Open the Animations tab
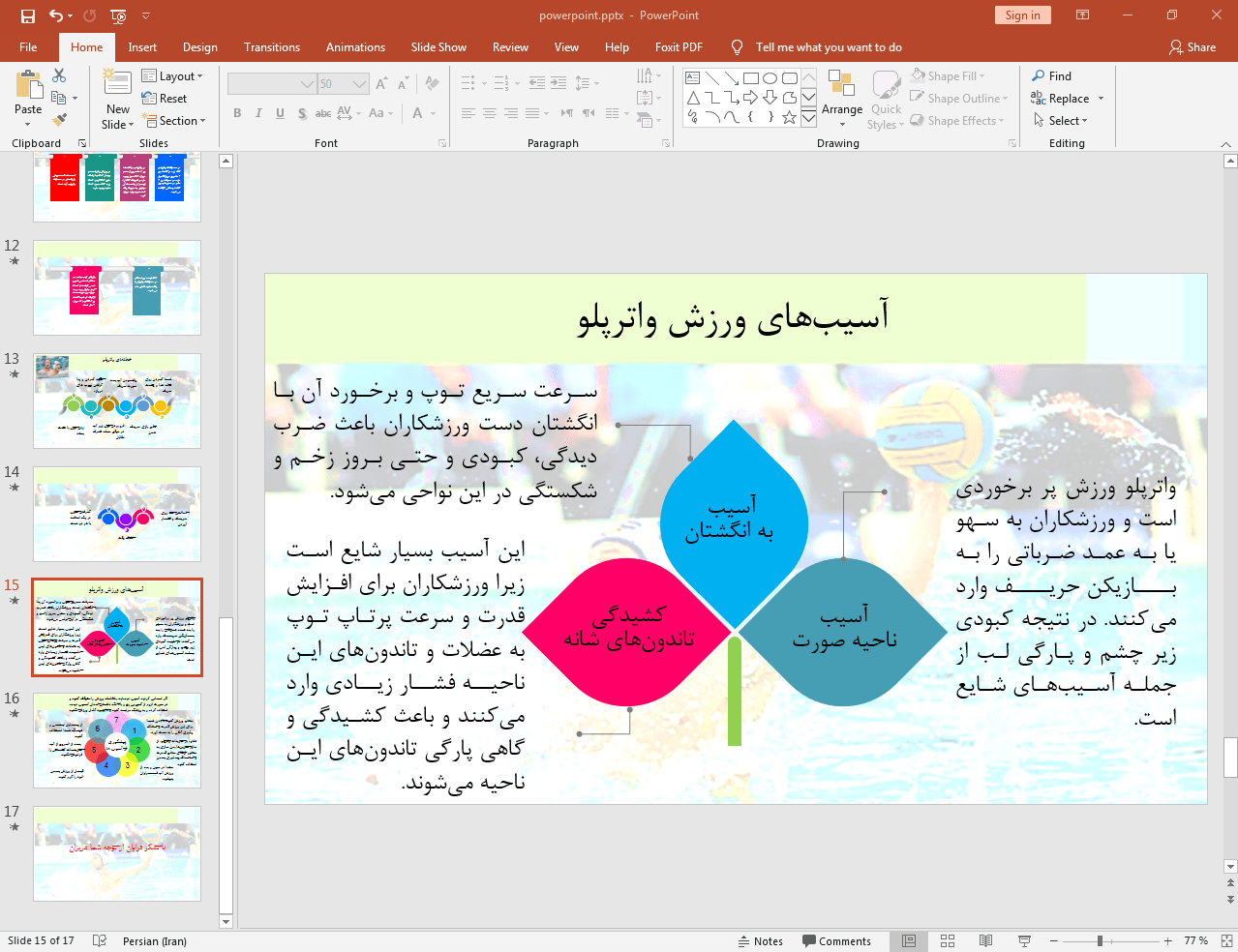Image resolution: width=1238 pixels, height=952 pixels. (355, 47)
